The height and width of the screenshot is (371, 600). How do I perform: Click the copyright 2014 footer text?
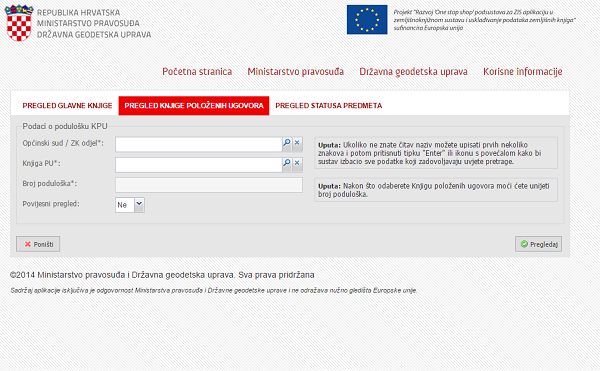click(162, 275)
